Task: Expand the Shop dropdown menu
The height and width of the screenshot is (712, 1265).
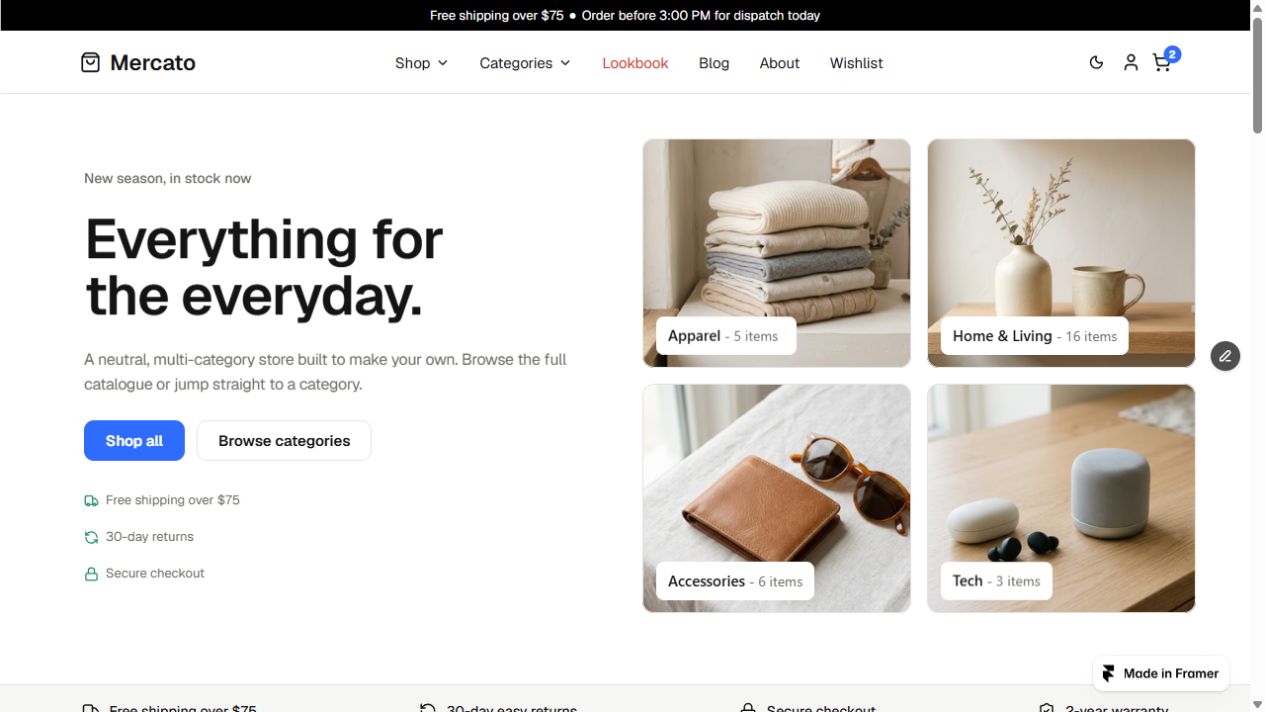Action: pos(421,63)
